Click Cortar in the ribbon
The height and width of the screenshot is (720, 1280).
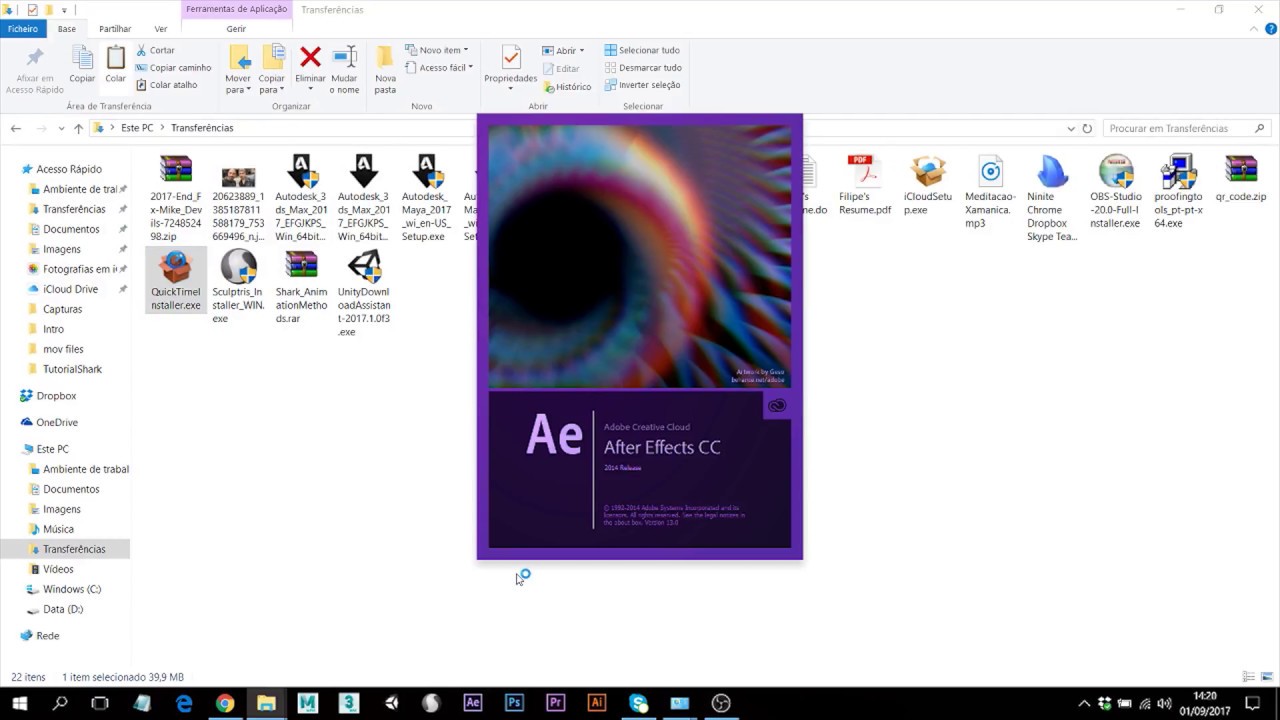[155, 50]
